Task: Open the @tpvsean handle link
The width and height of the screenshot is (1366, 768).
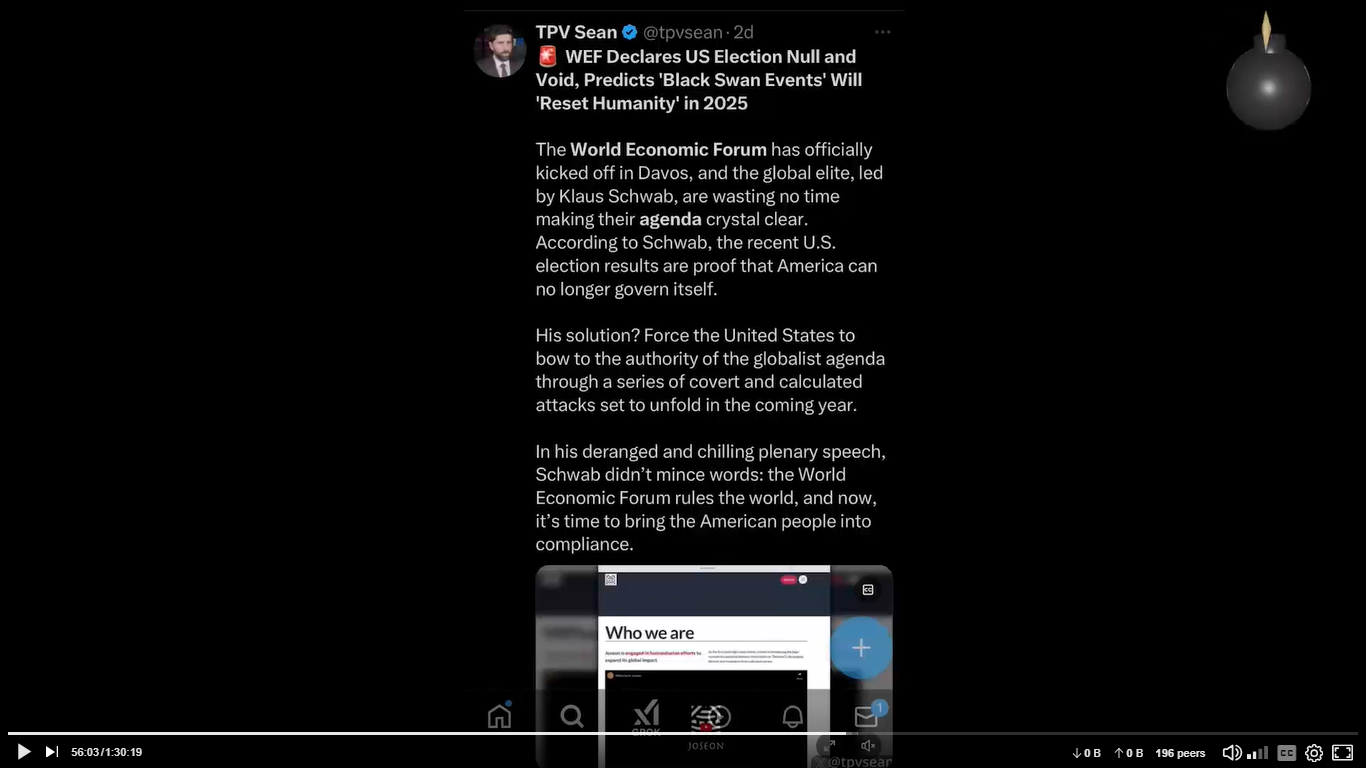Action: 682,32
